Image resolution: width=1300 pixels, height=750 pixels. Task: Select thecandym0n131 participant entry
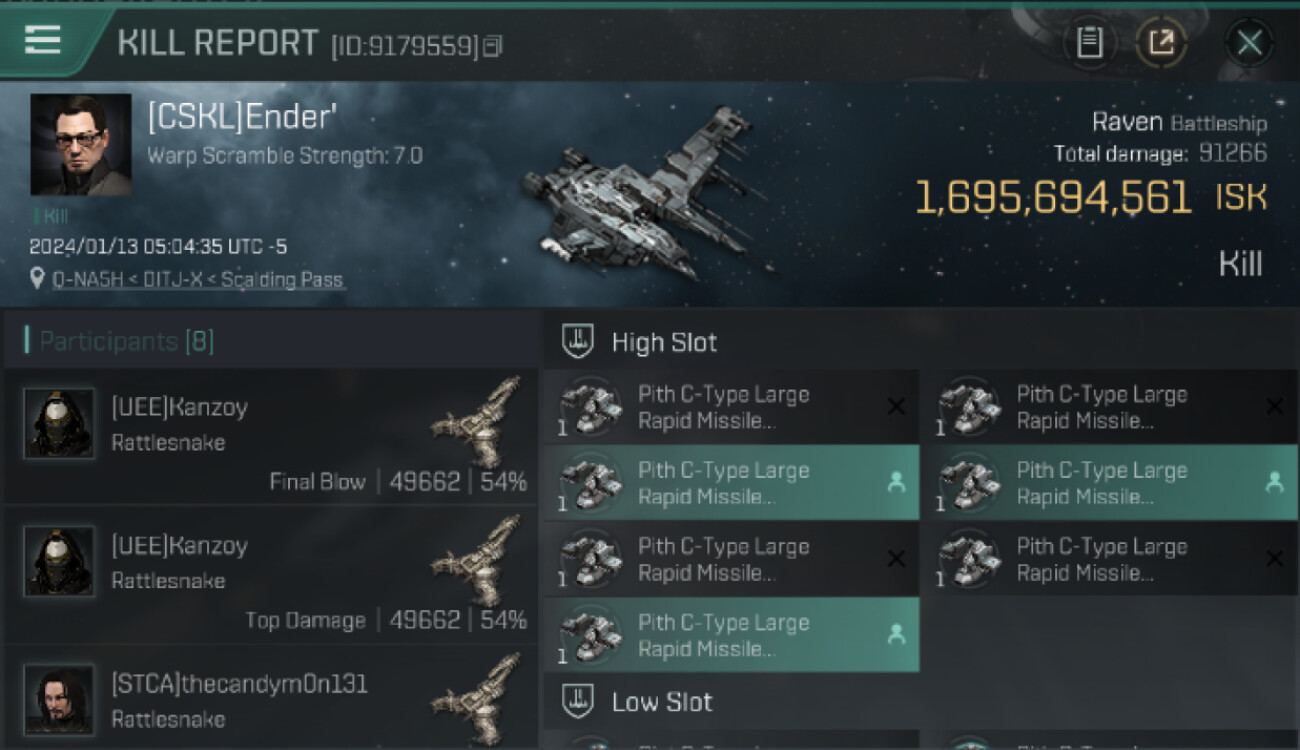point(270,700)
